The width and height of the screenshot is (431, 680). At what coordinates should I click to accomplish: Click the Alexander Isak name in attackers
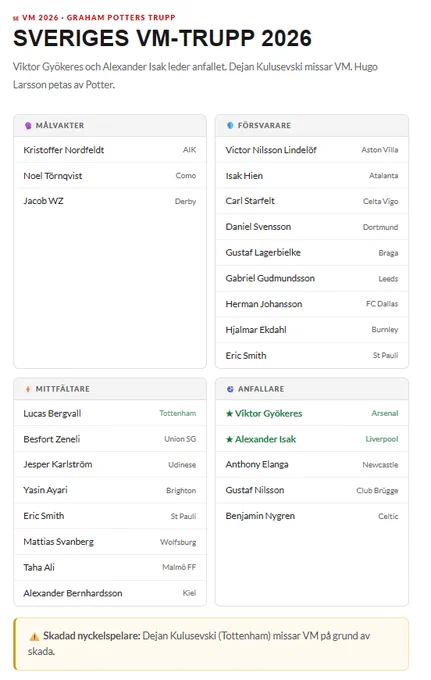pyautogui.click(x=265, y=439)
